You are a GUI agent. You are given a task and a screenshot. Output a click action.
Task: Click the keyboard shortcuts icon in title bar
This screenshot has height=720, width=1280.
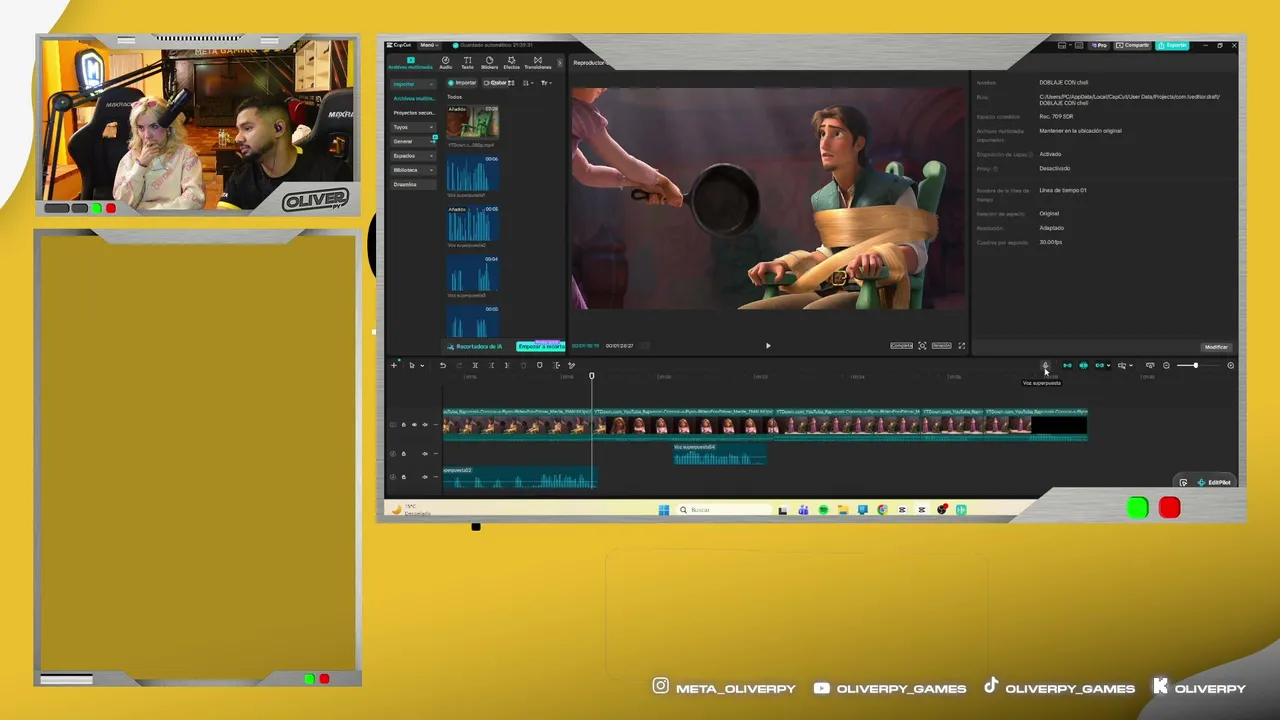click(x=1077, y=45)
